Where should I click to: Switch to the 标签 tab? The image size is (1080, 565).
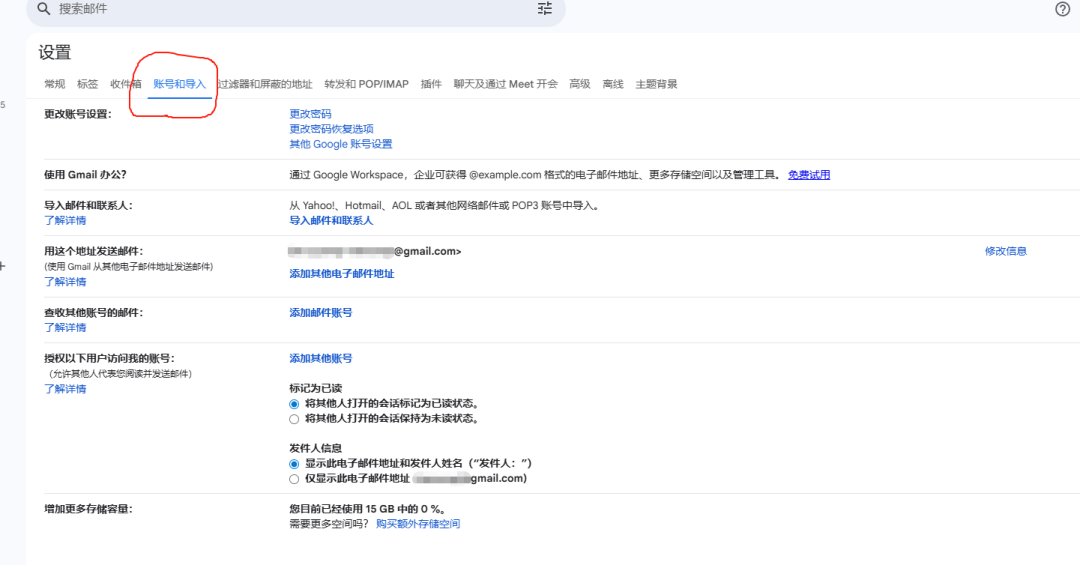tap(87, 84)
